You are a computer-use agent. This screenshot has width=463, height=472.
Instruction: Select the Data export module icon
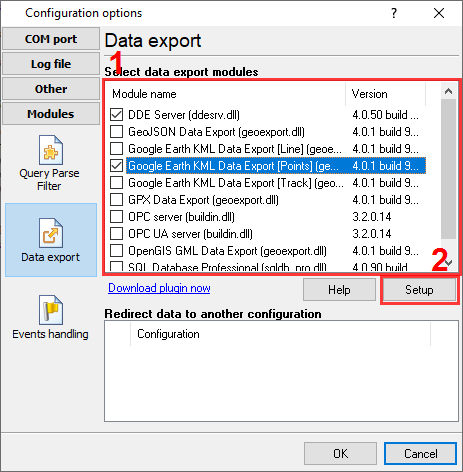(x=51, y=233)
